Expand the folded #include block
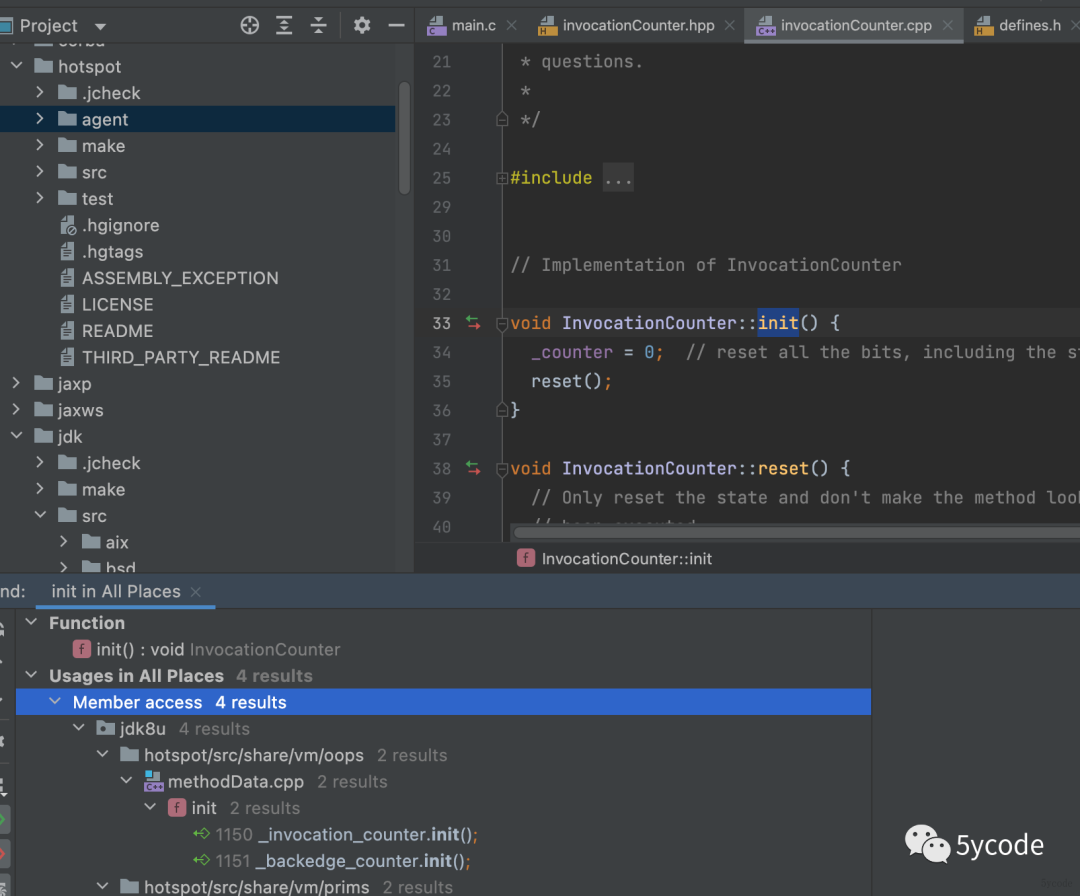 (502, 178)
